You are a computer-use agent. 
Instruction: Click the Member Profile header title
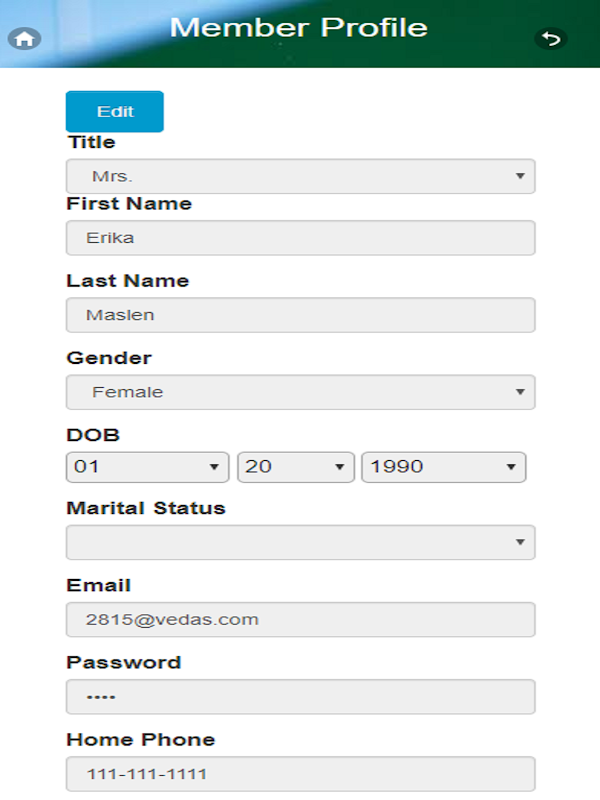click(299, 28)
